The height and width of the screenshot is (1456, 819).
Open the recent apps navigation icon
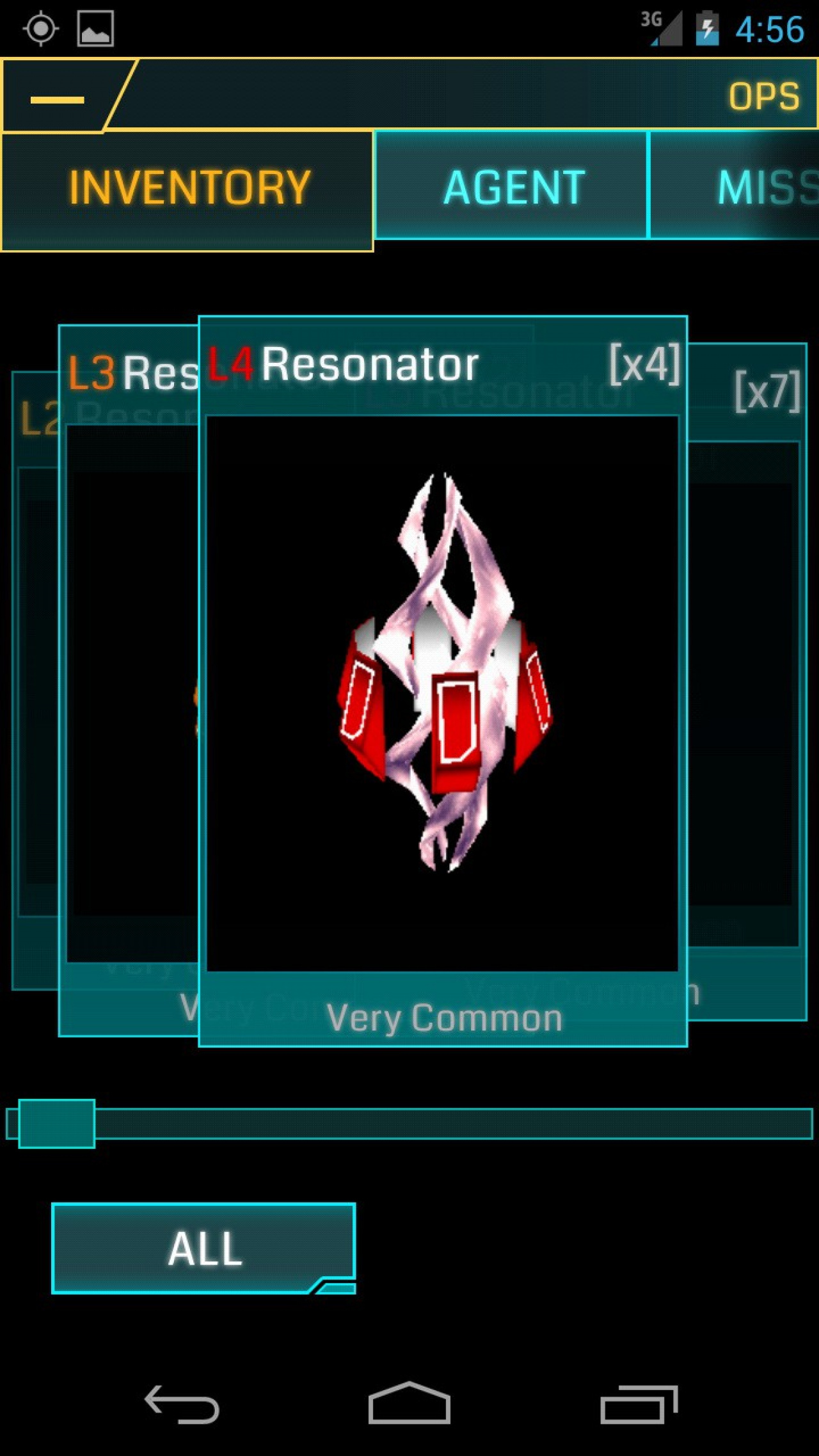pos(639,1404)
